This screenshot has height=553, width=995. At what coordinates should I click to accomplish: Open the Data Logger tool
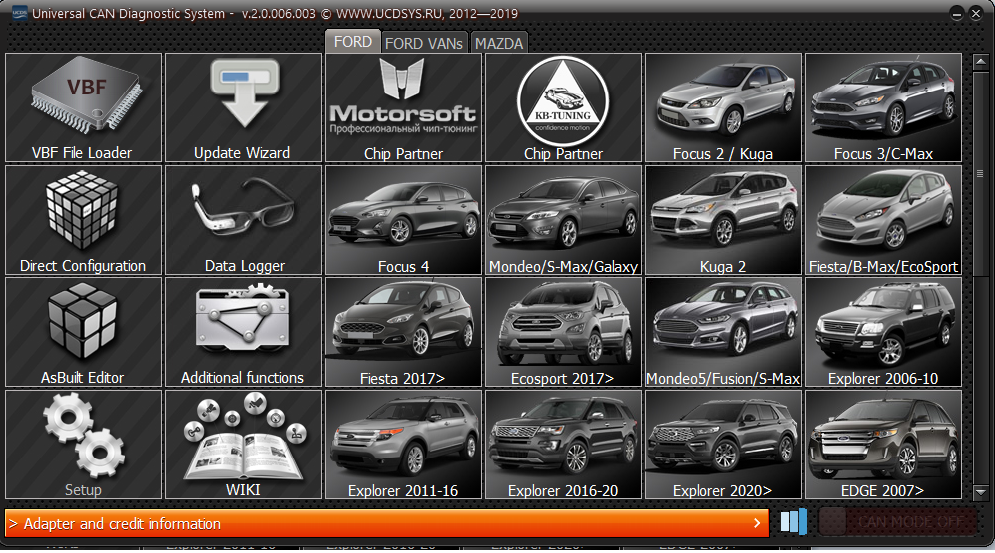[243, 220]
